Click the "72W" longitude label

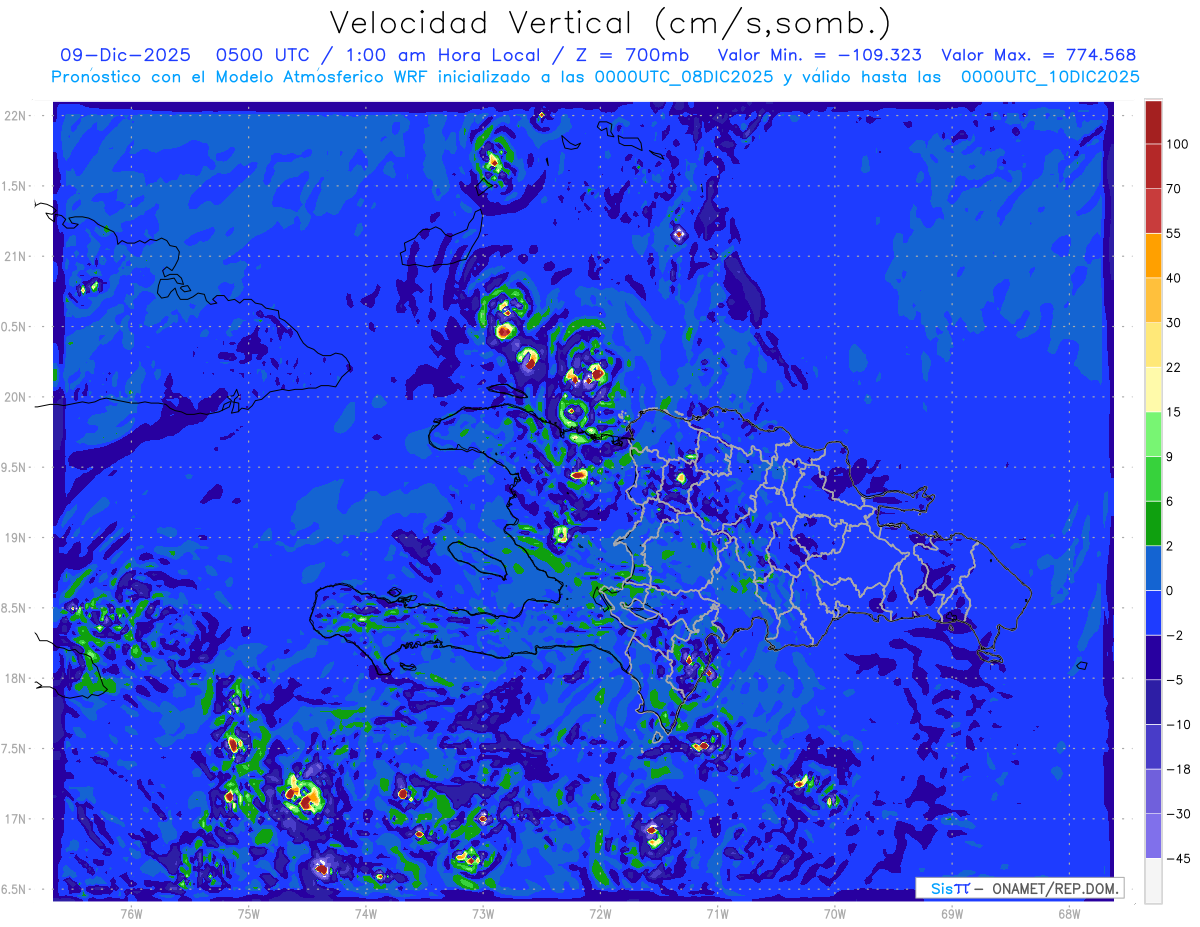tap(600, 912)
